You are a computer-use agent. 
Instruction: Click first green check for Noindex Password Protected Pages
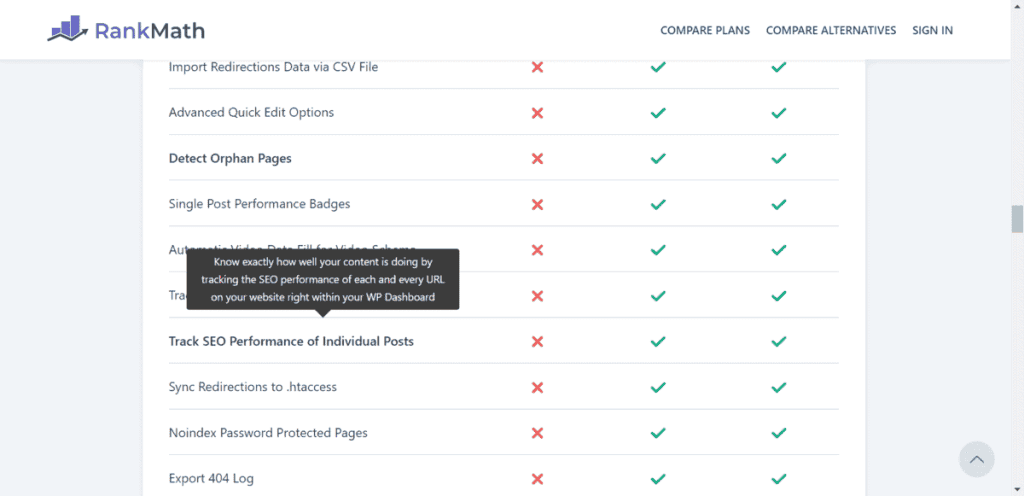coord(658,433)
